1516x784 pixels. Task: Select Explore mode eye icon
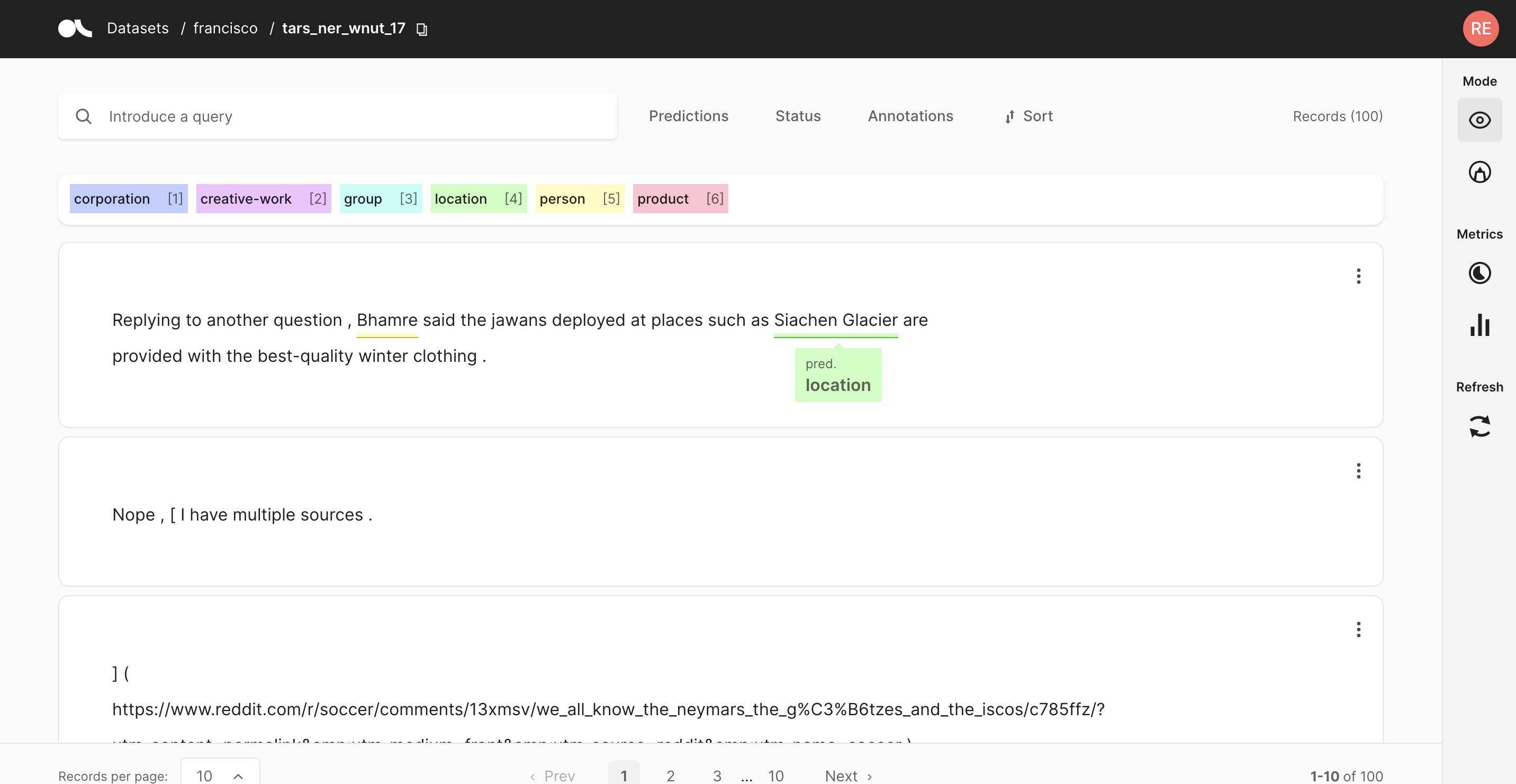point(1479,120)
